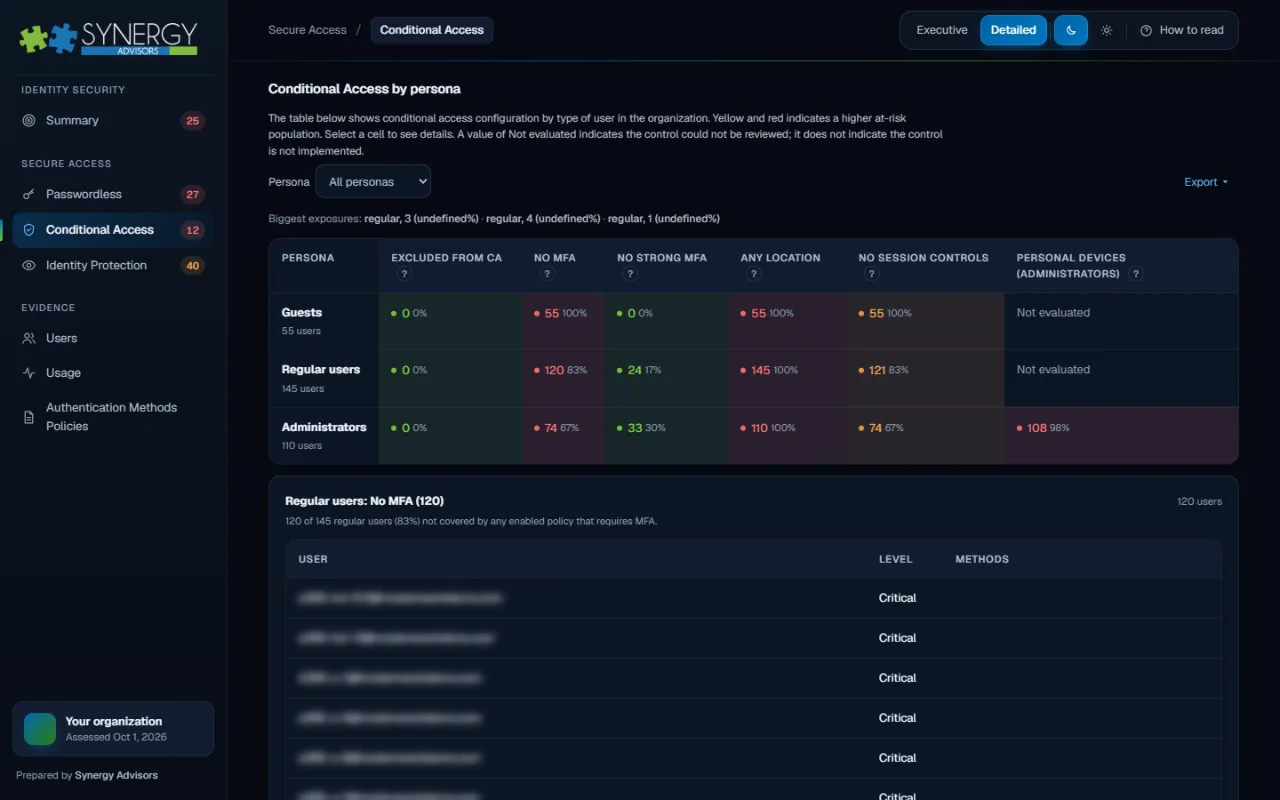Select Guests No MFA cell showing 55
1280x800 pixels.
[563, 321]
